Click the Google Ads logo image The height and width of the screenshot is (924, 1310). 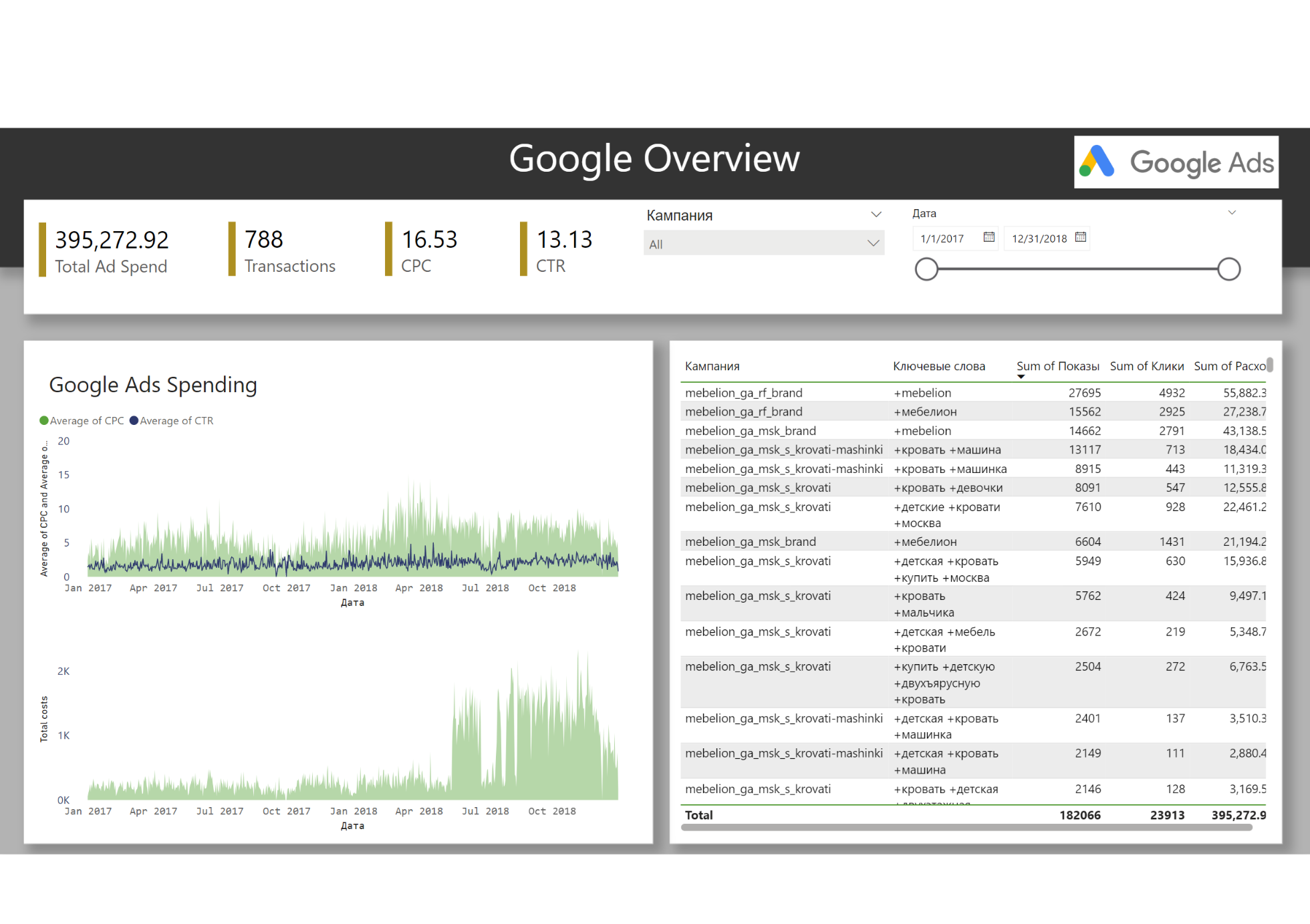click(x=1176, y=162)
